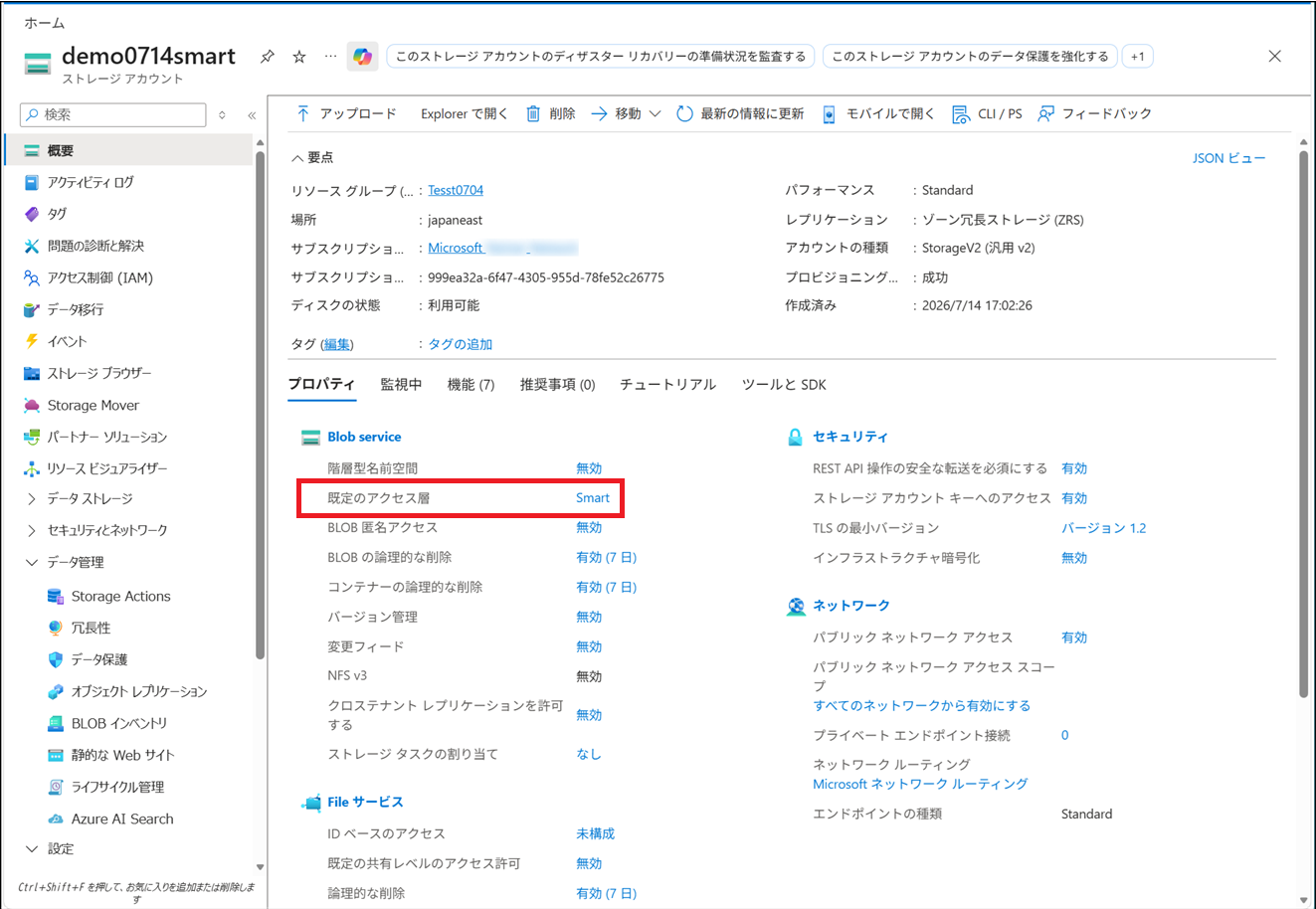Select the プロパティ tab
This screenshot has height=909, width=1316.
(x=321, y=384)
